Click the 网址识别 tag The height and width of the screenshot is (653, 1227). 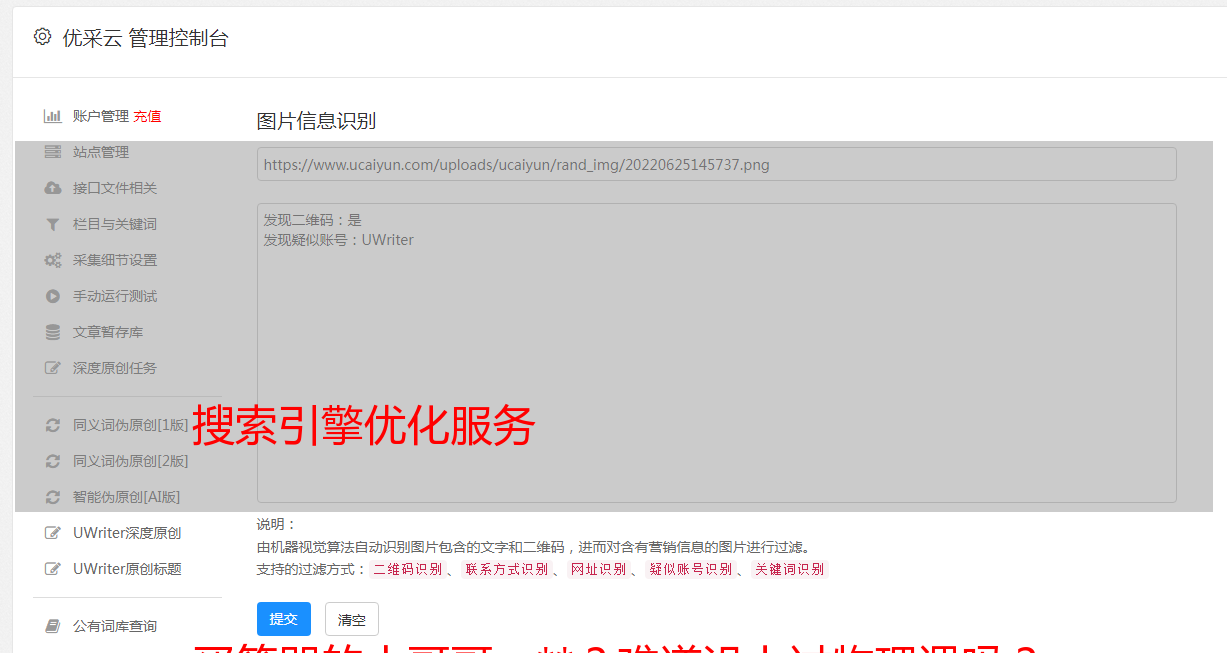pyautogui.click(x=598, y=569)
